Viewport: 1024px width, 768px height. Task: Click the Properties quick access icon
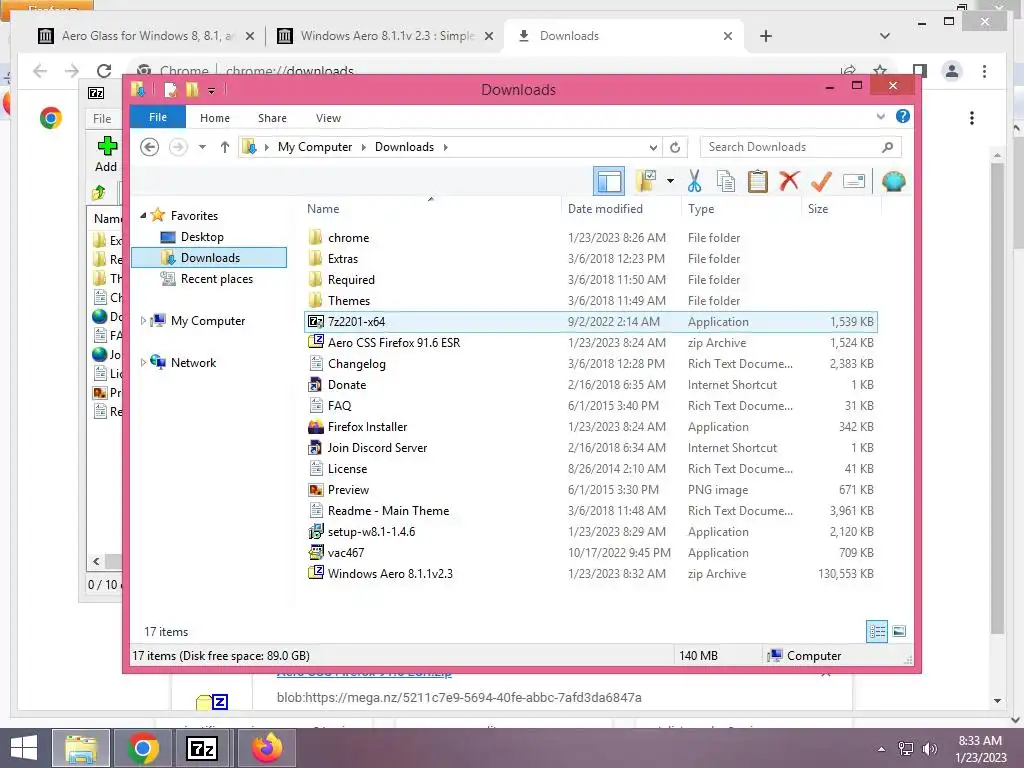pyautogui.click(x=171, y=90)
